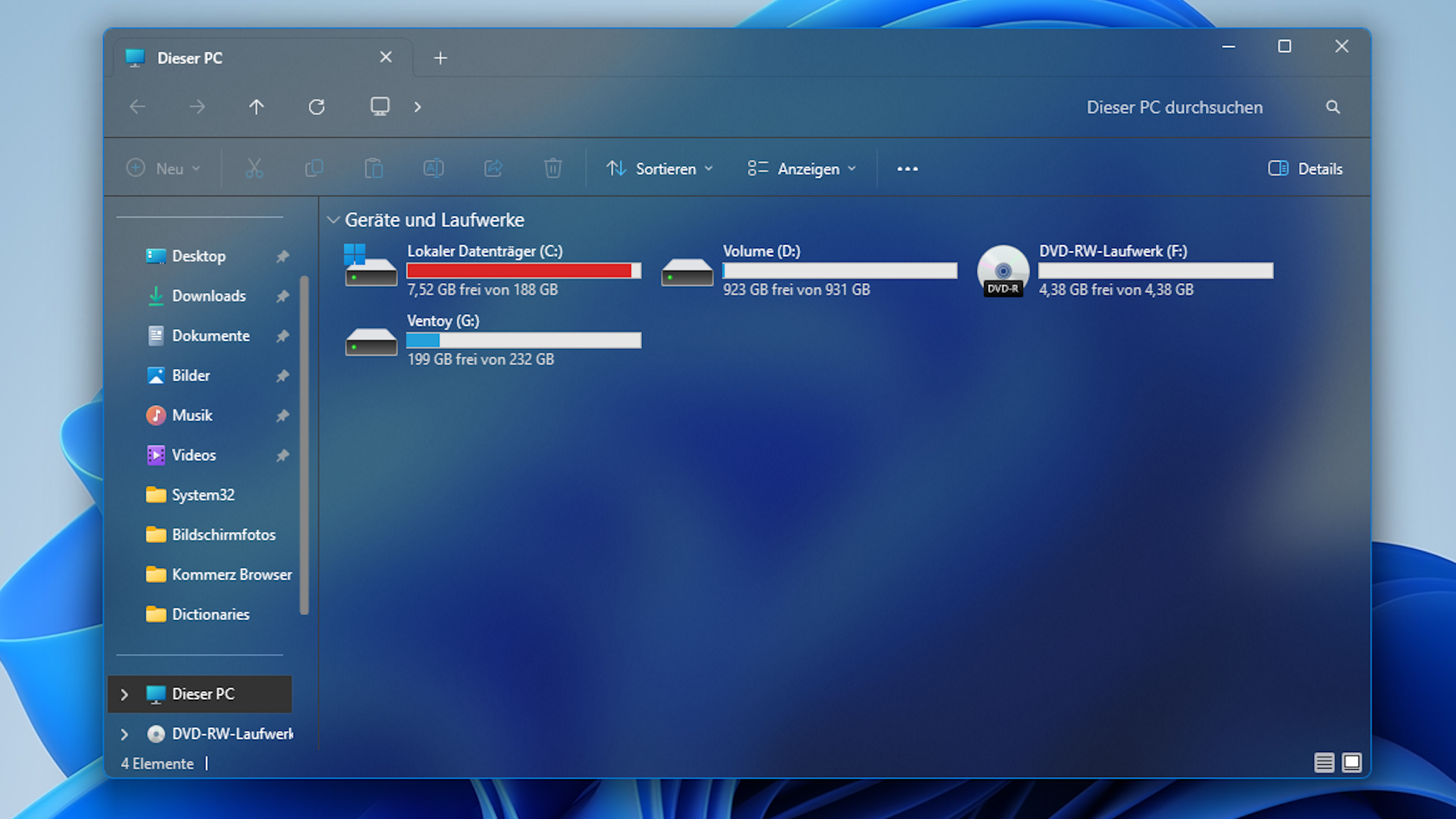Click the Rename icon in toolbar

pyautogui.click(x=433, y=168)
